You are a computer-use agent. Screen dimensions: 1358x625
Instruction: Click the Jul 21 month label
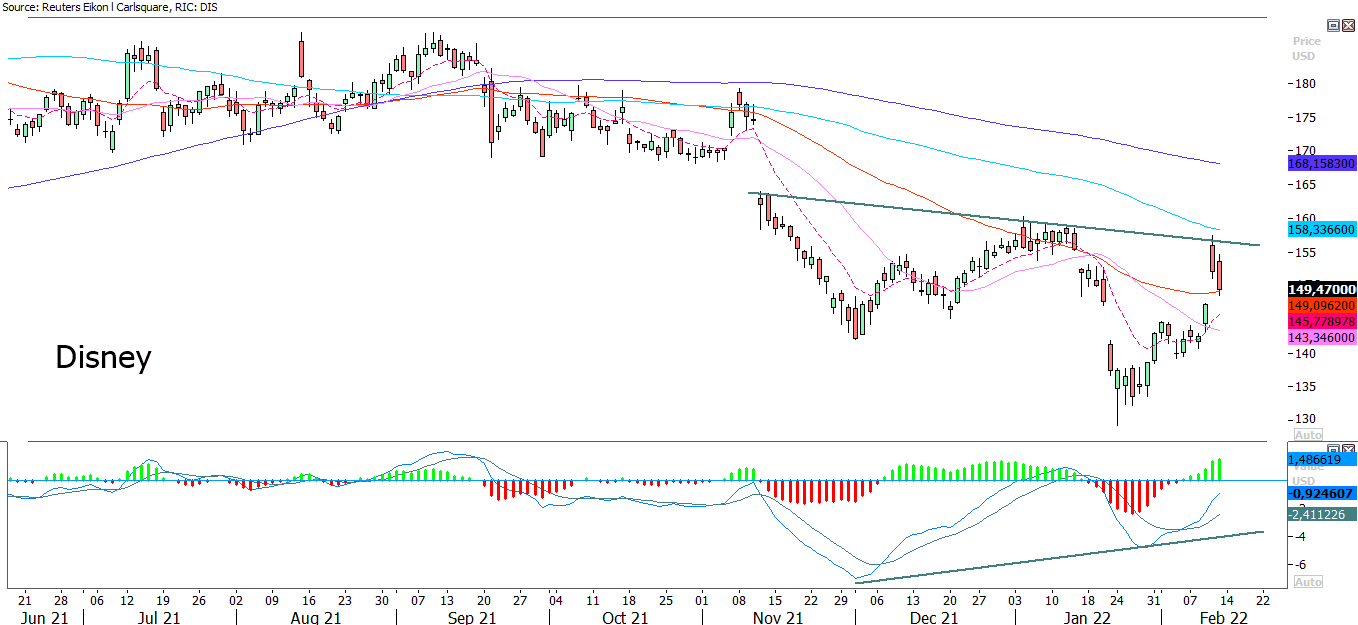pyautogui.click(x=157, y=618)
